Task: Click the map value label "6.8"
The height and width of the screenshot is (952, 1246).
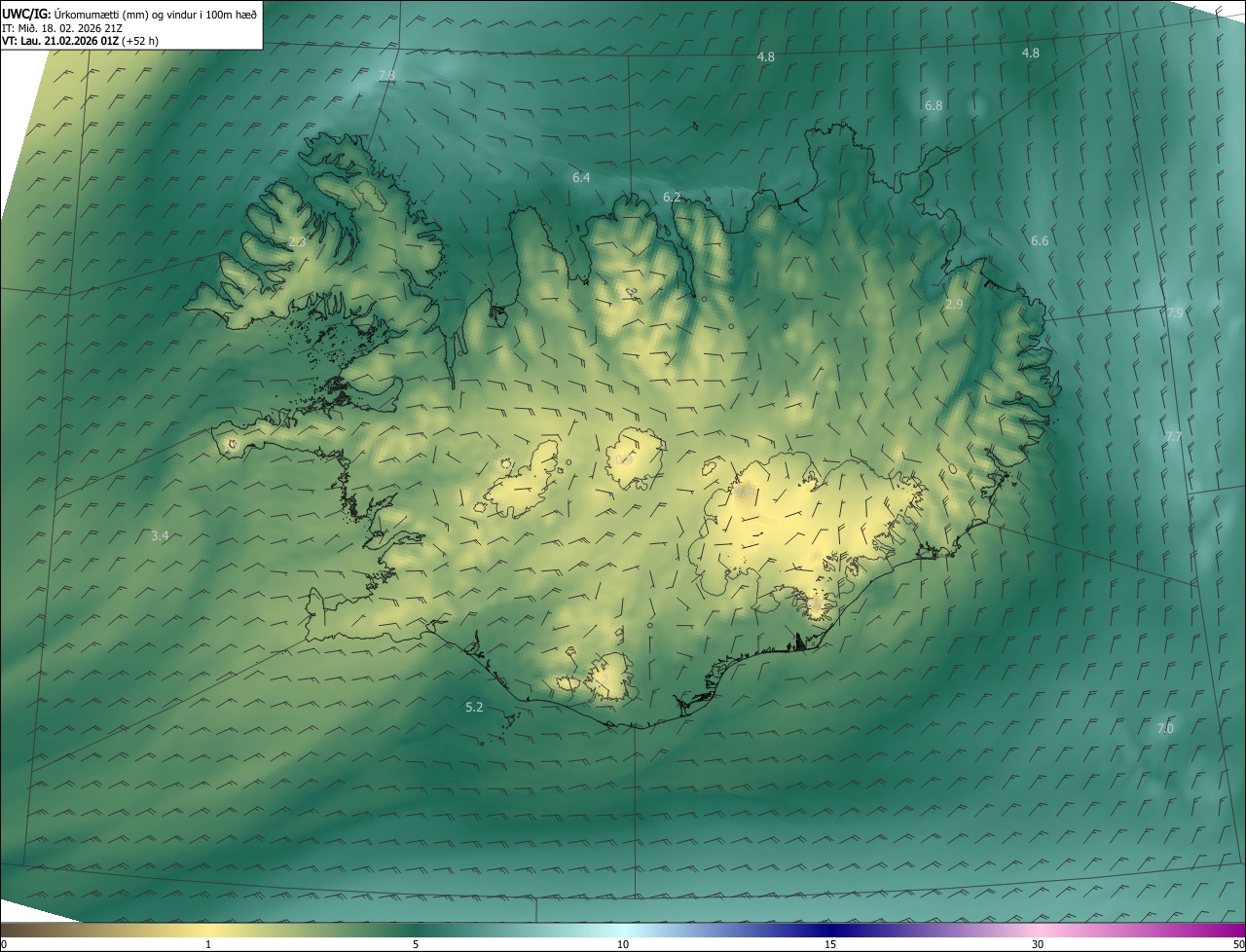Action: (934, 105)
